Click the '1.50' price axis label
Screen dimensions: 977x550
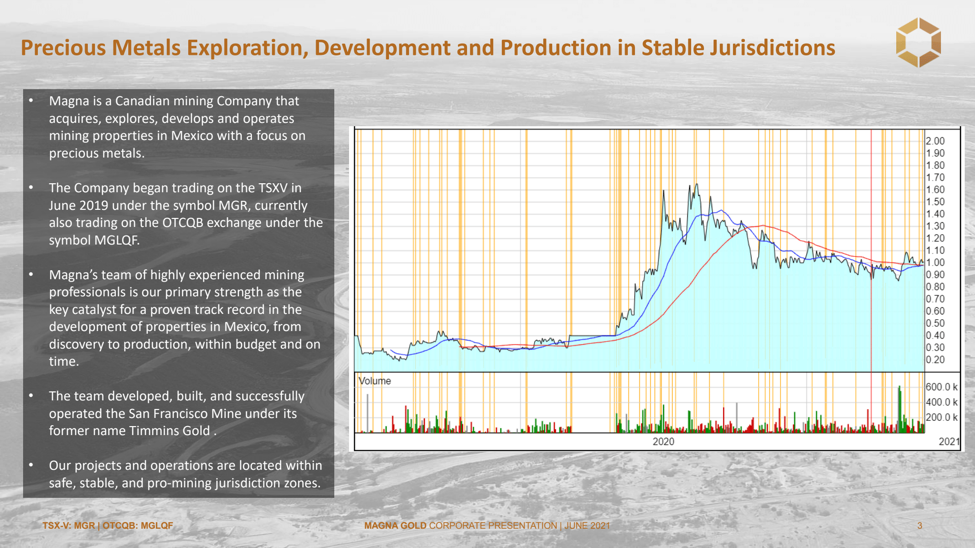tap(935, 202)
